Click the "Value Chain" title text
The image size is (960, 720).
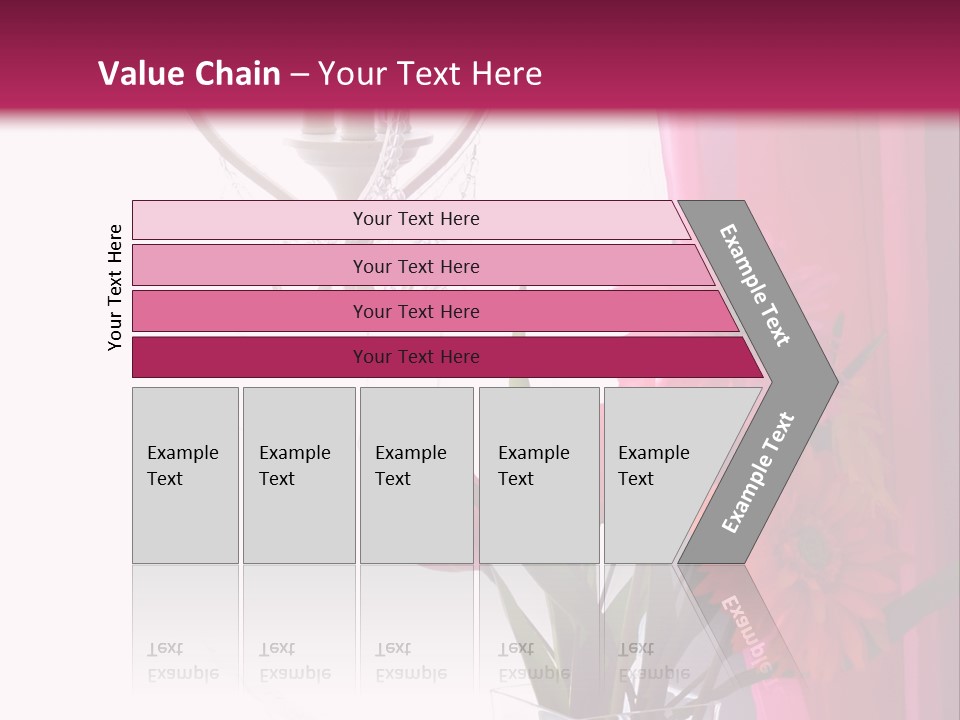click(189, 74)
